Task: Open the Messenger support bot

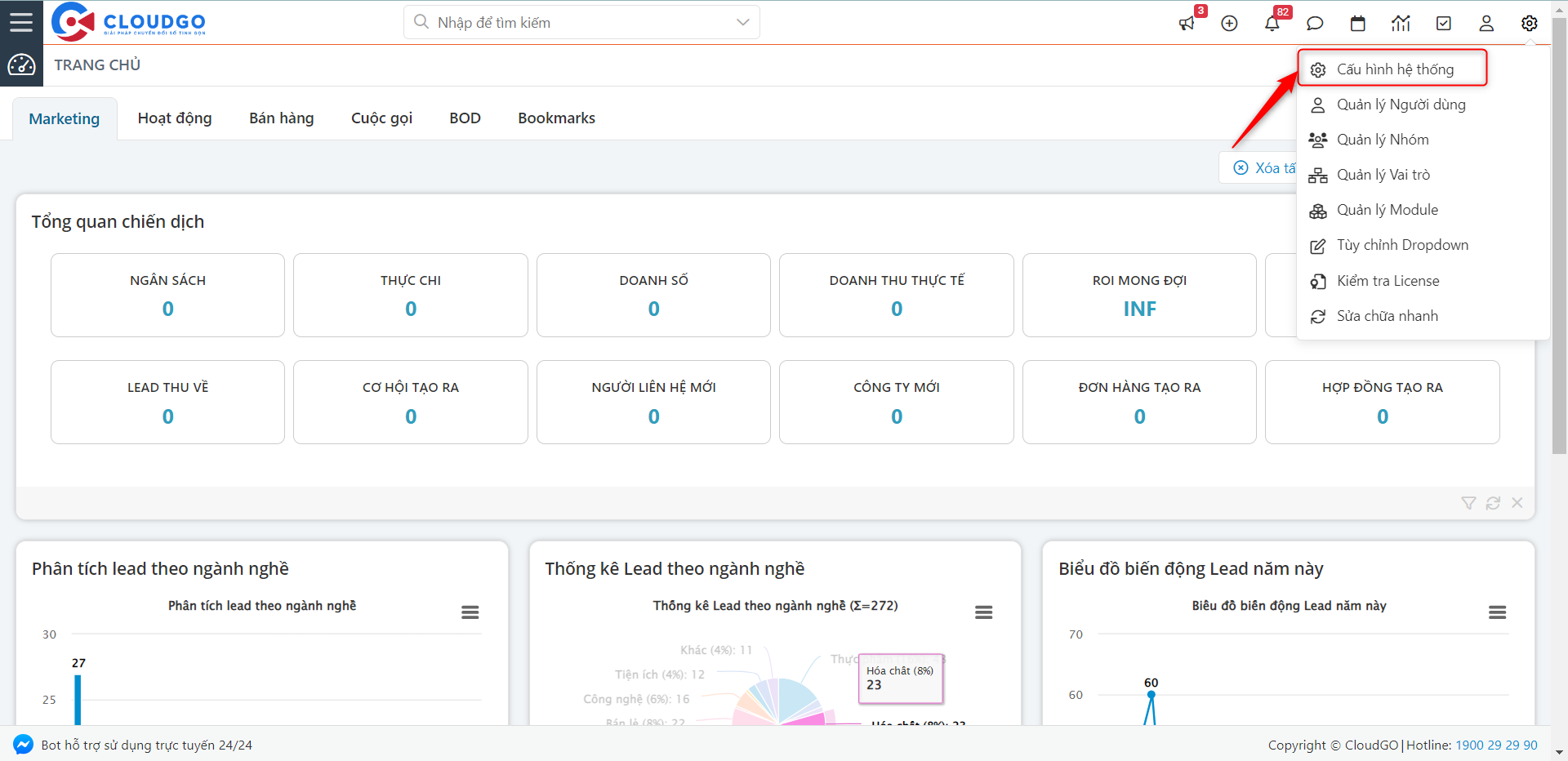Action: pyautogui.click(x=23, y=745)
